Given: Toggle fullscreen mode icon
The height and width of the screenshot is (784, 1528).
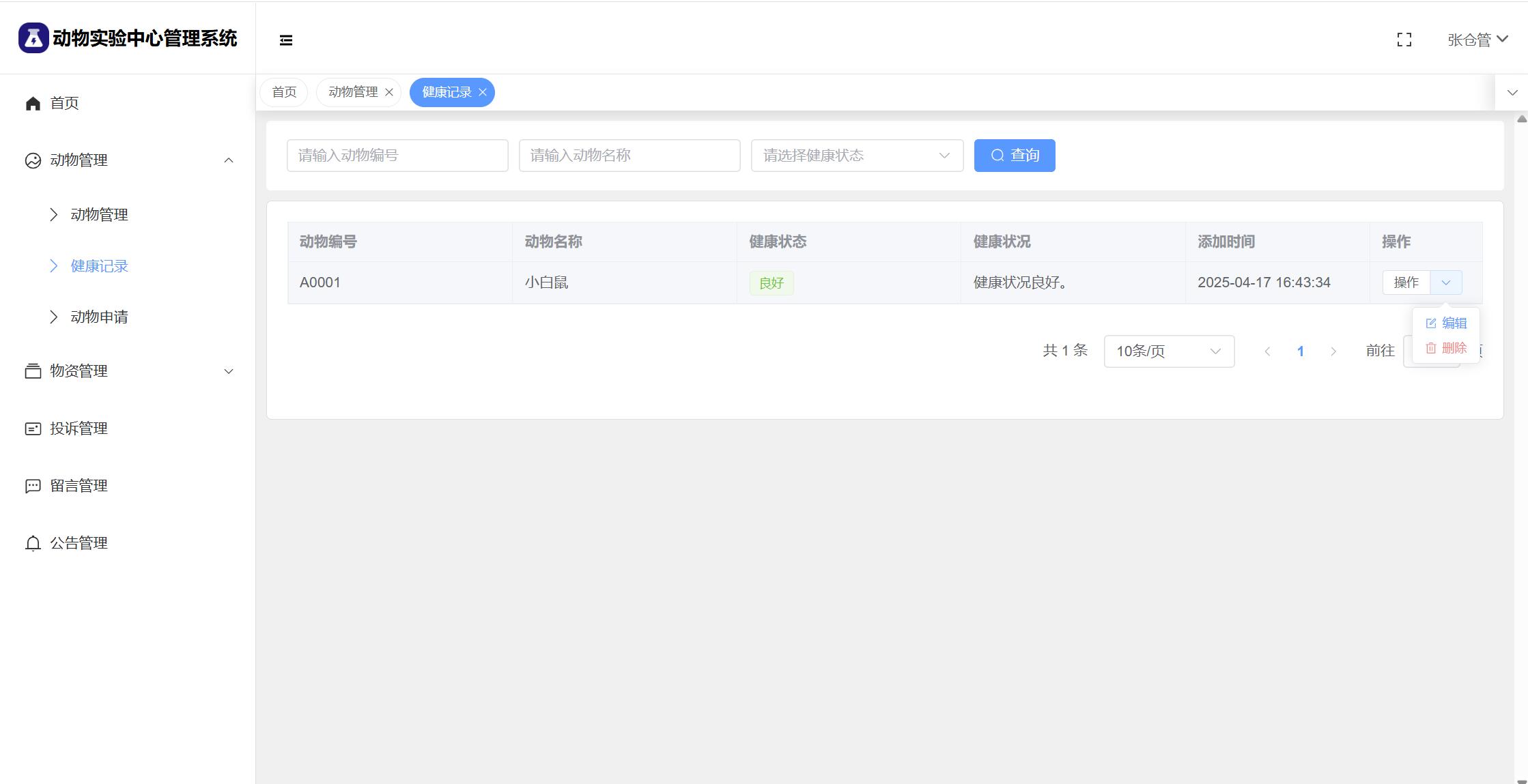Looking at the screenshot, I should [x=1404, y=40].
